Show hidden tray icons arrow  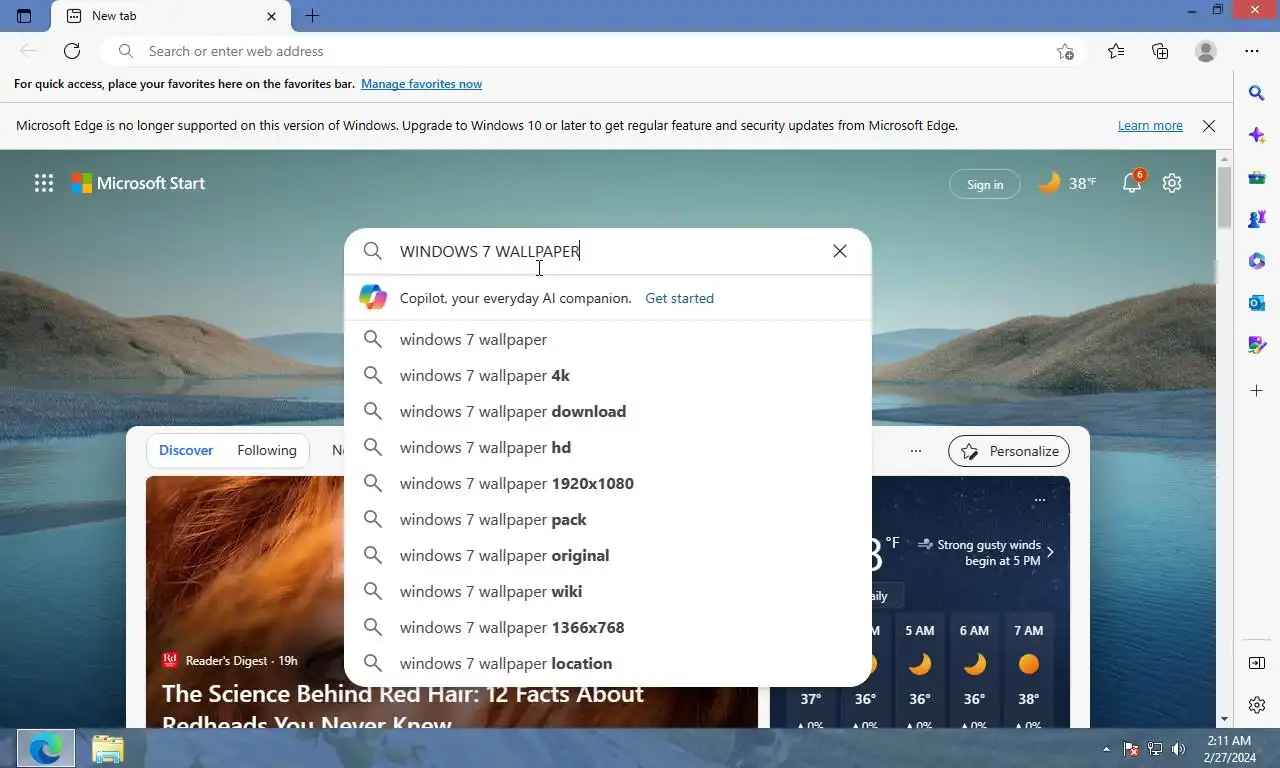pos(1106,749)
